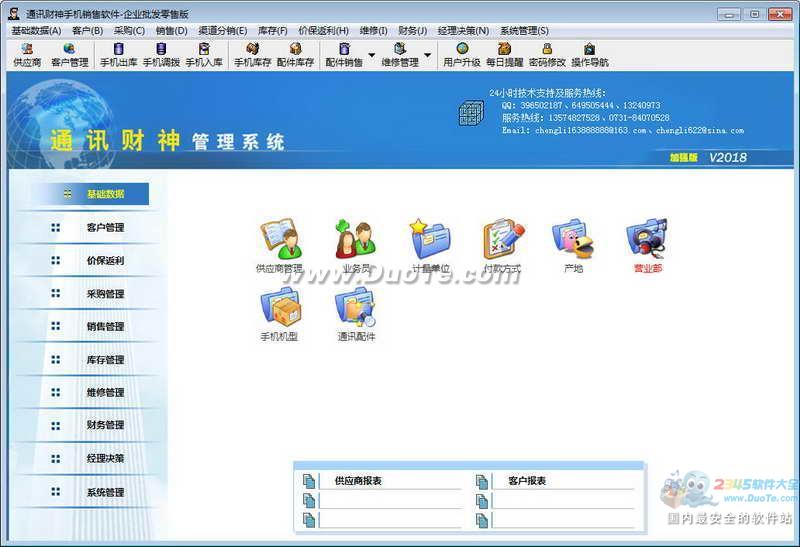Screen dimensions: 800x547
Task: Open 操作导航 in the toolbar
Action: (590, 55)
